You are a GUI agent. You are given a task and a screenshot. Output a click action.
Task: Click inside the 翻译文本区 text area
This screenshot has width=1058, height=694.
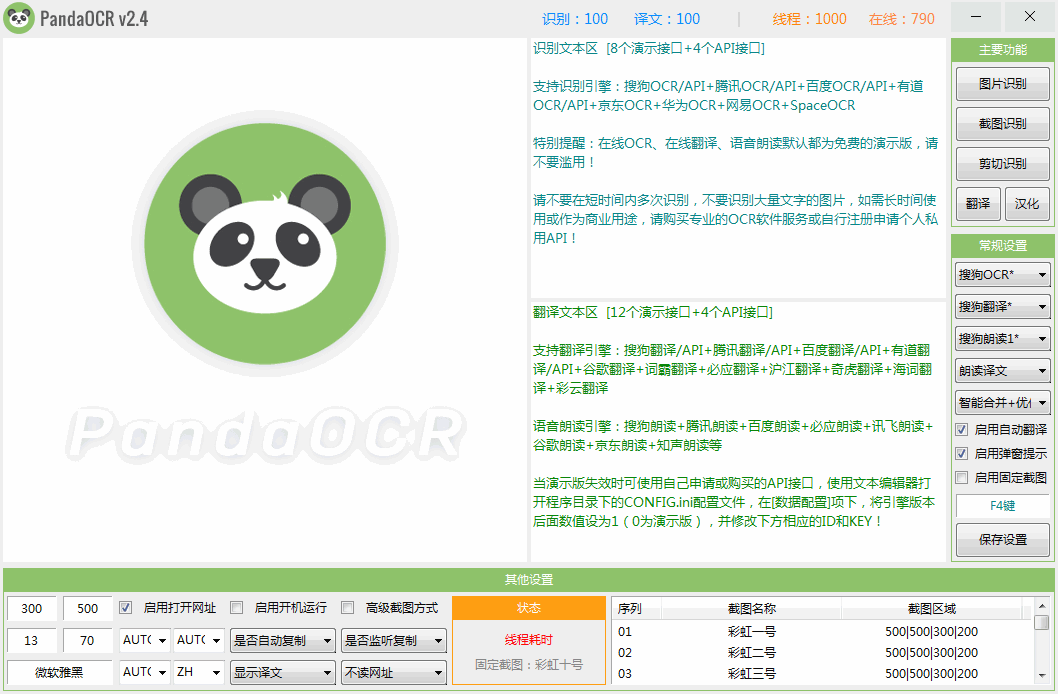738,432
